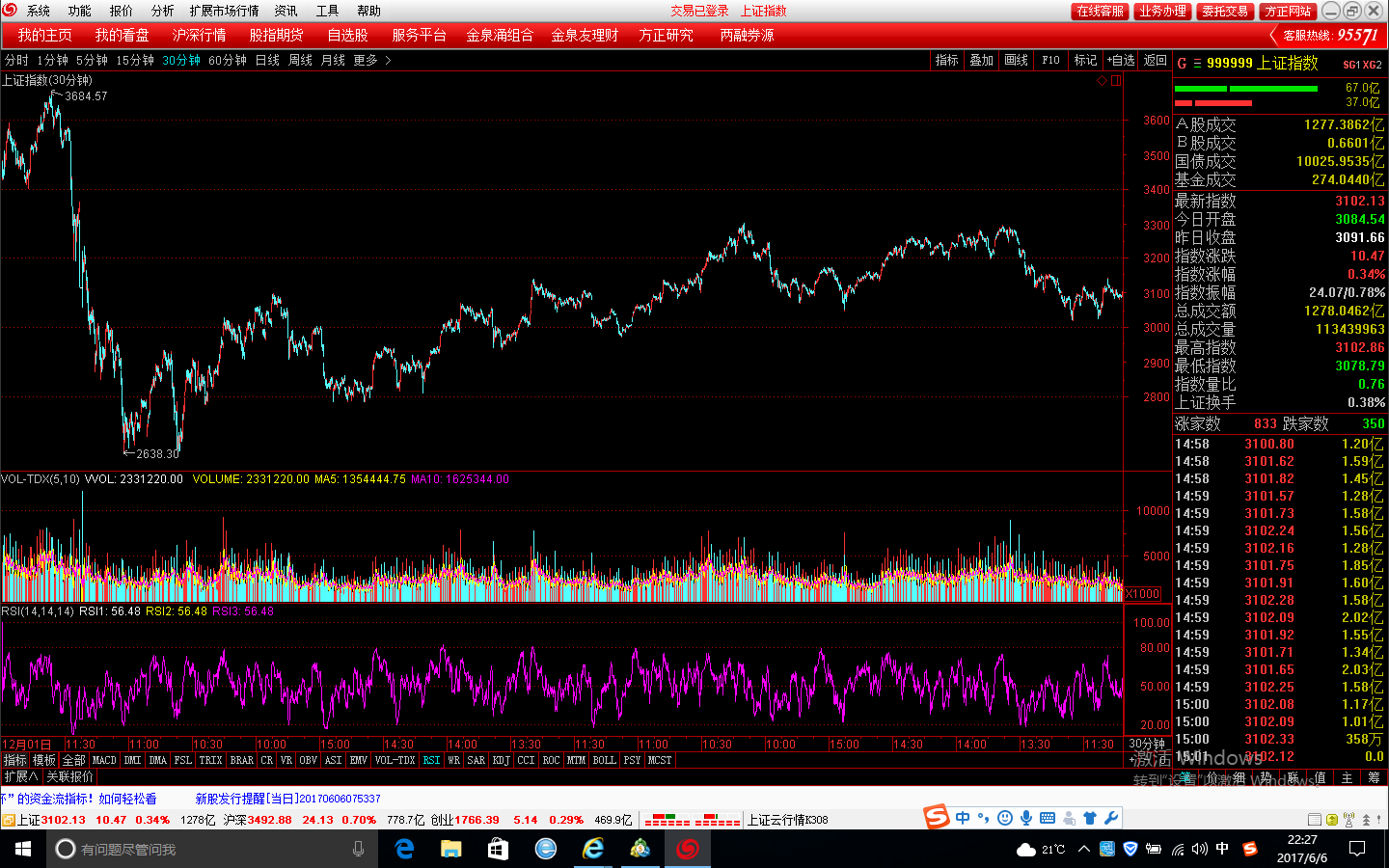This screenshot has width=1389, height=868.
Task: Click the small plus expander below 30分钟
Action: tap(1131, 761)
